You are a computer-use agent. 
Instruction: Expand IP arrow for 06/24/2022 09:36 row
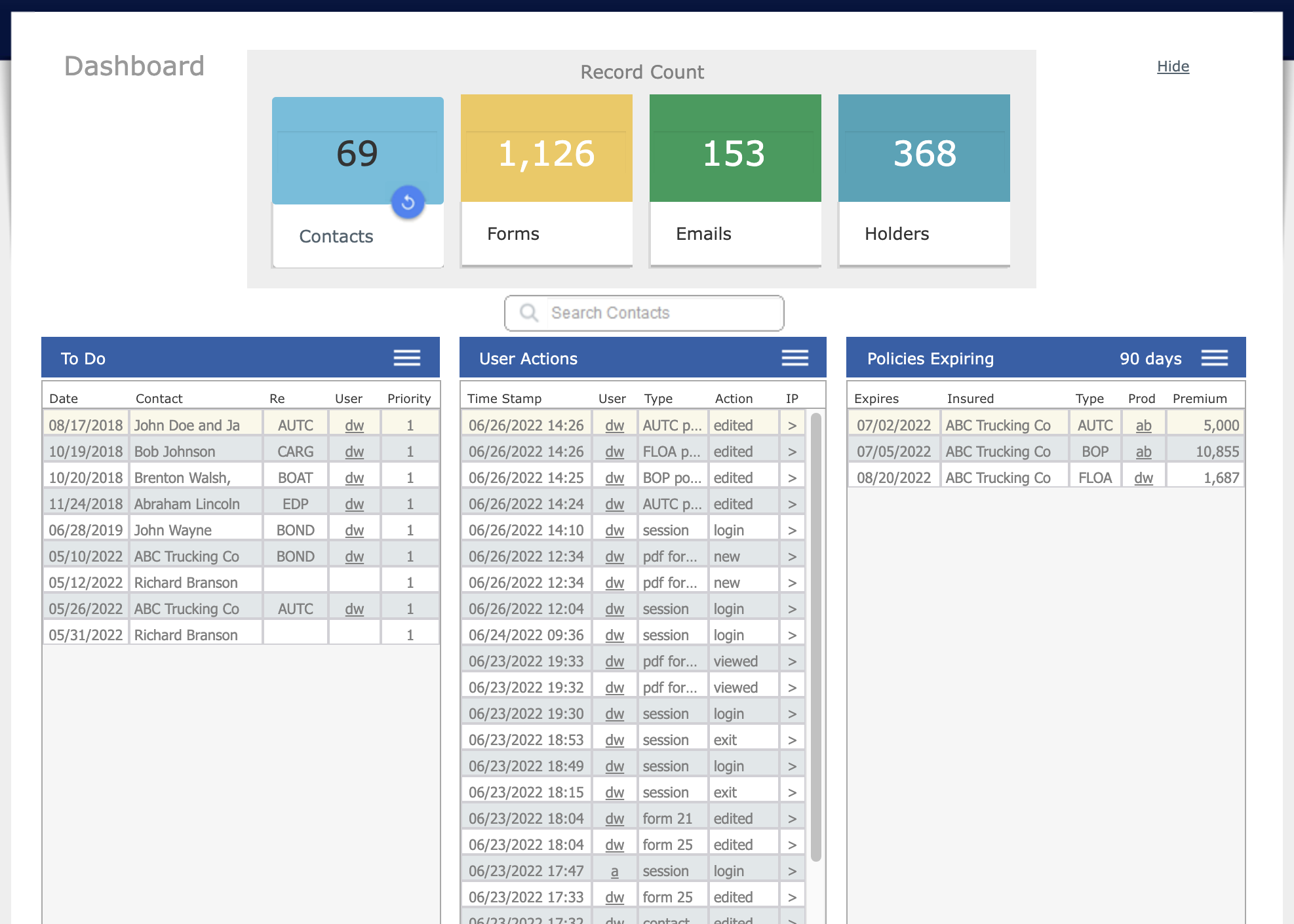coord(792,635)
